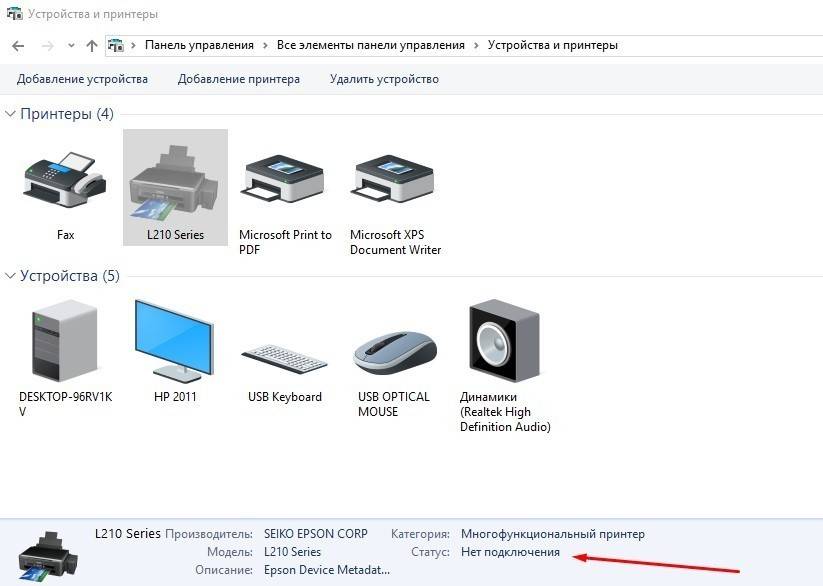Collapse the Устройства (5) group

pyautogui.click(x=10, y=276)
